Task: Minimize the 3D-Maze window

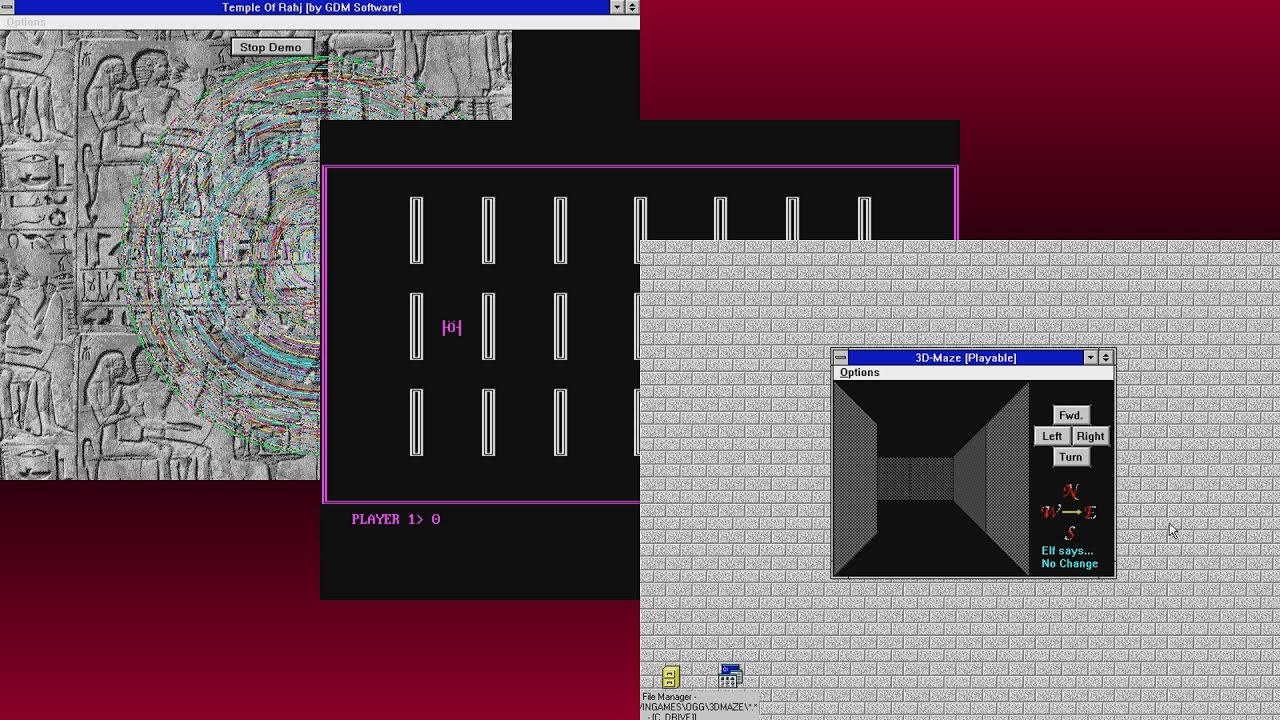Action: coord(1090,357)
